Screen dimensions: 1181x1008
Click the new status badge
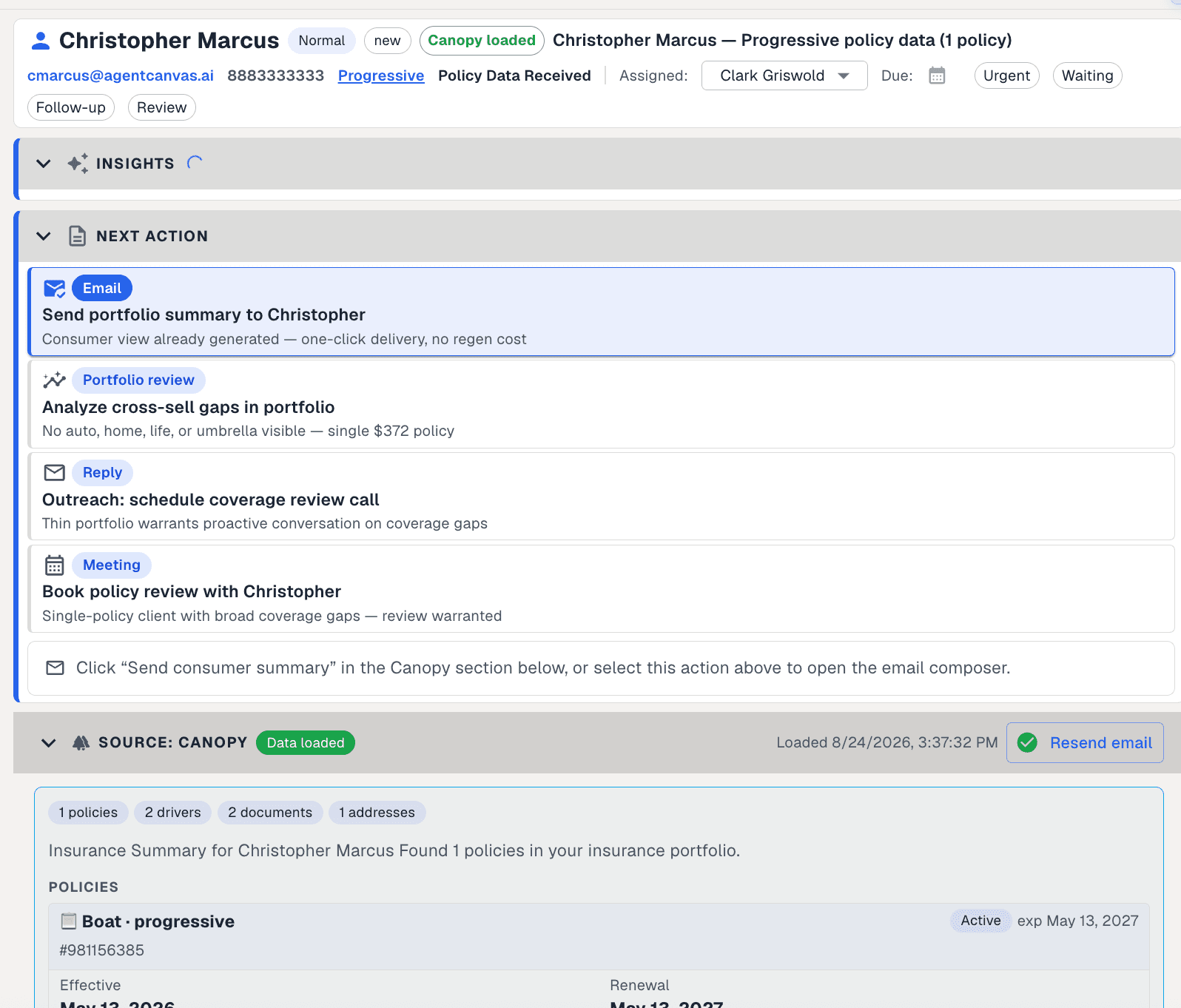coord(387,41)
